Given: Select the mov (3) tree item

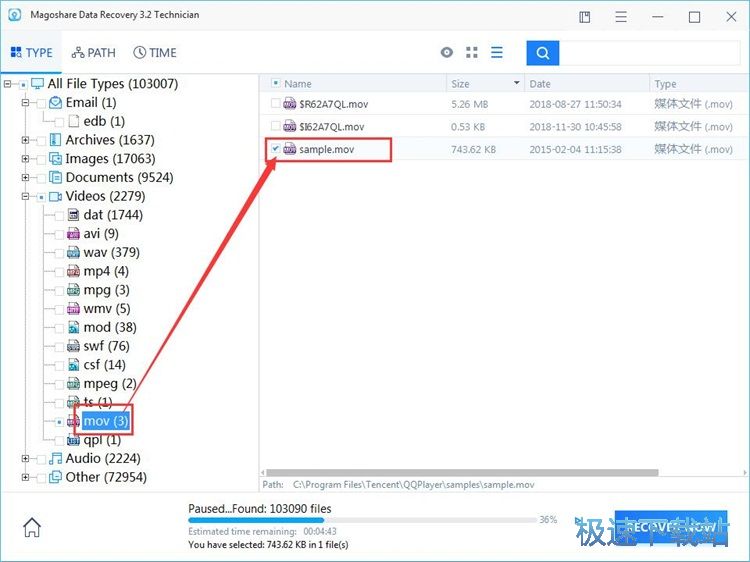Looking at the screenshot, I should (105, 420).
